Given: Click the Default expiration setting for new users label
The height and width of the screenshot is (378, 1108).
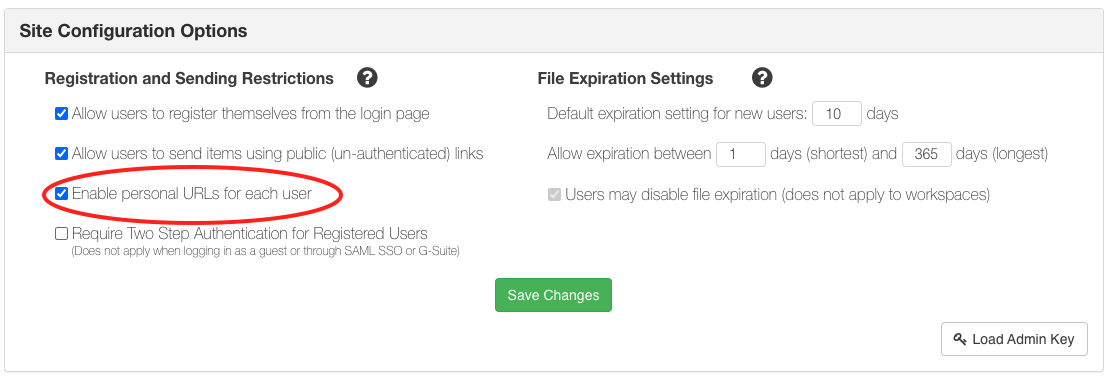Looking at the screenshot, I should click(x=677, y=114).
